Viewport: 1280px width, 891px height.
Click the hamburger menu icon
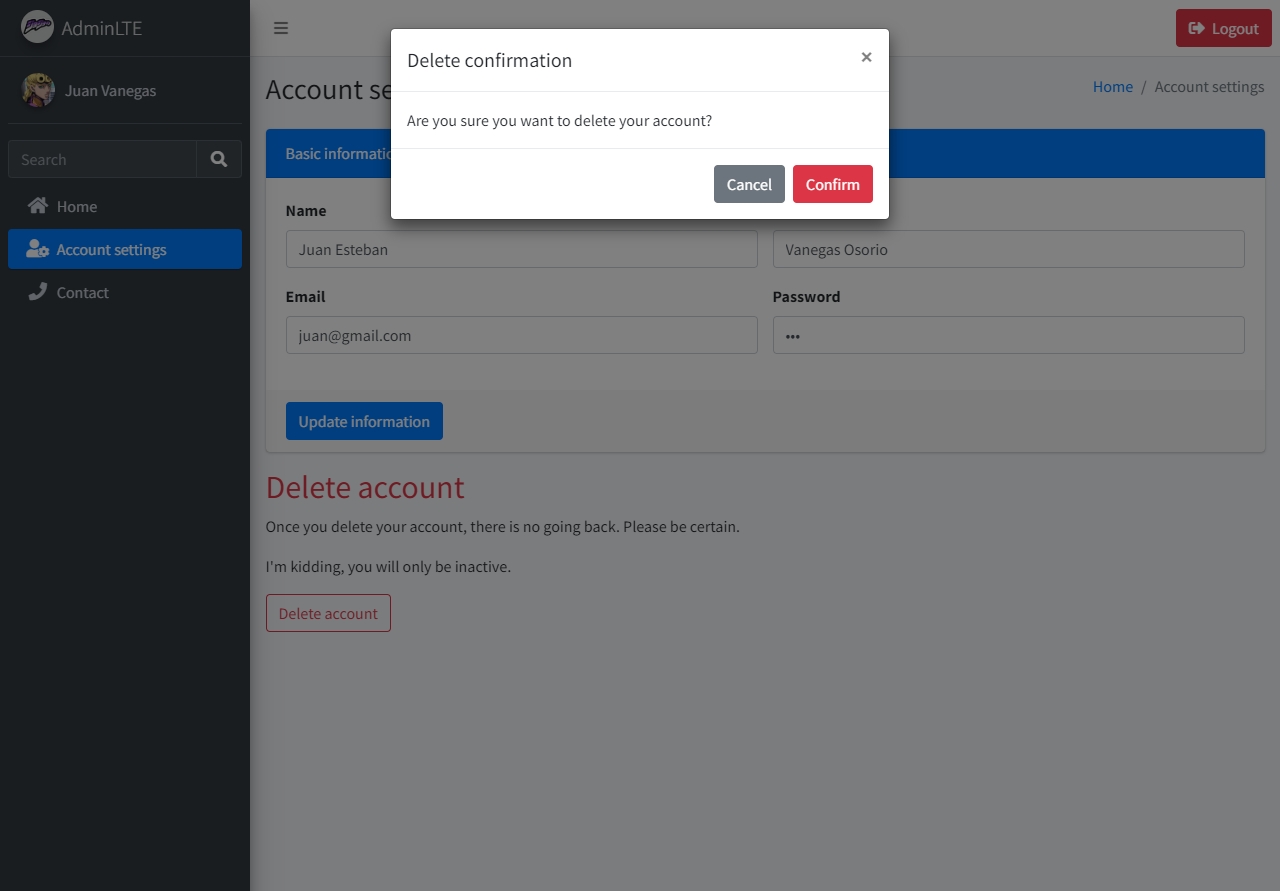click(281, 28)
